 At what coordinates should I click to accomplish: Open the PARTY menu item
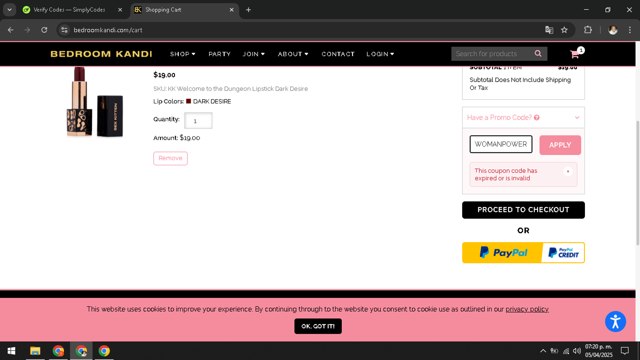click(220, 54)
